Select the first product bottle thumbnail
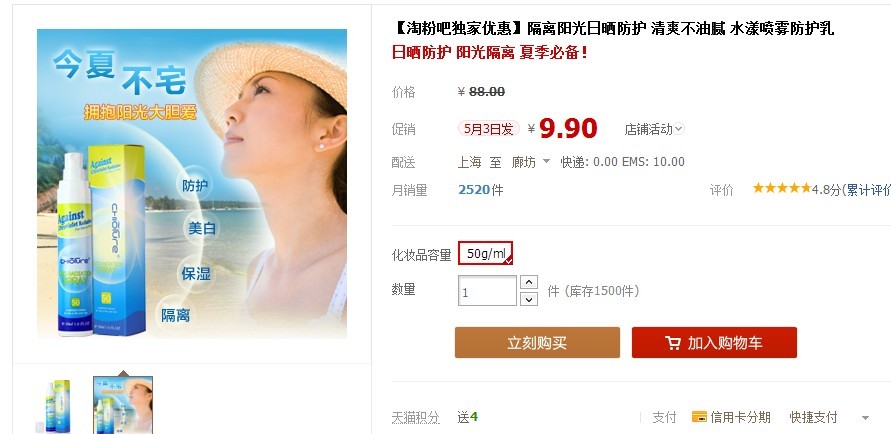 click(x=55, y=406)
